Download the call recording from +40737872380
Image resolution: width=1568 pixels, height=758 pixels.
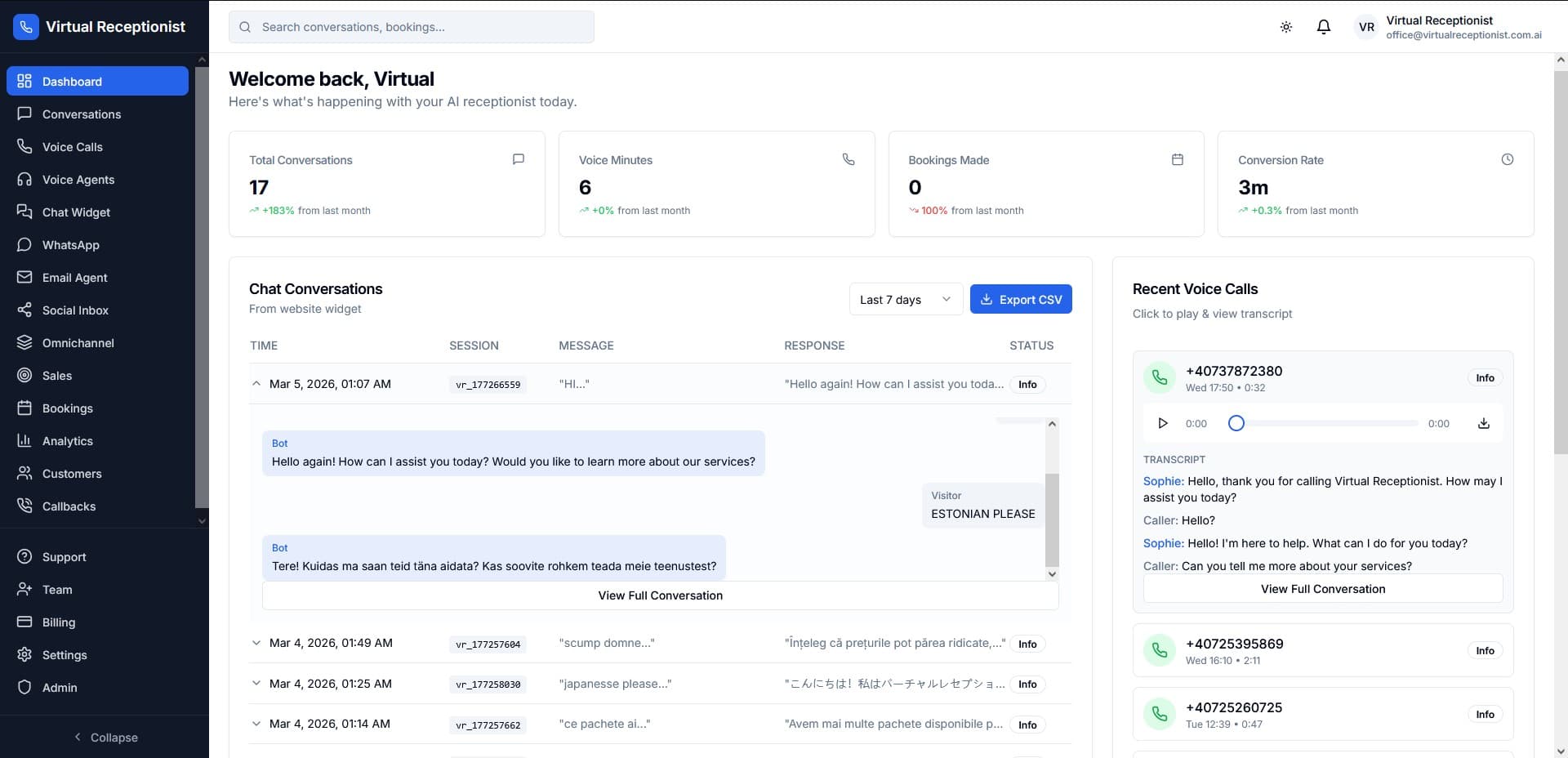coord(1483,423)
